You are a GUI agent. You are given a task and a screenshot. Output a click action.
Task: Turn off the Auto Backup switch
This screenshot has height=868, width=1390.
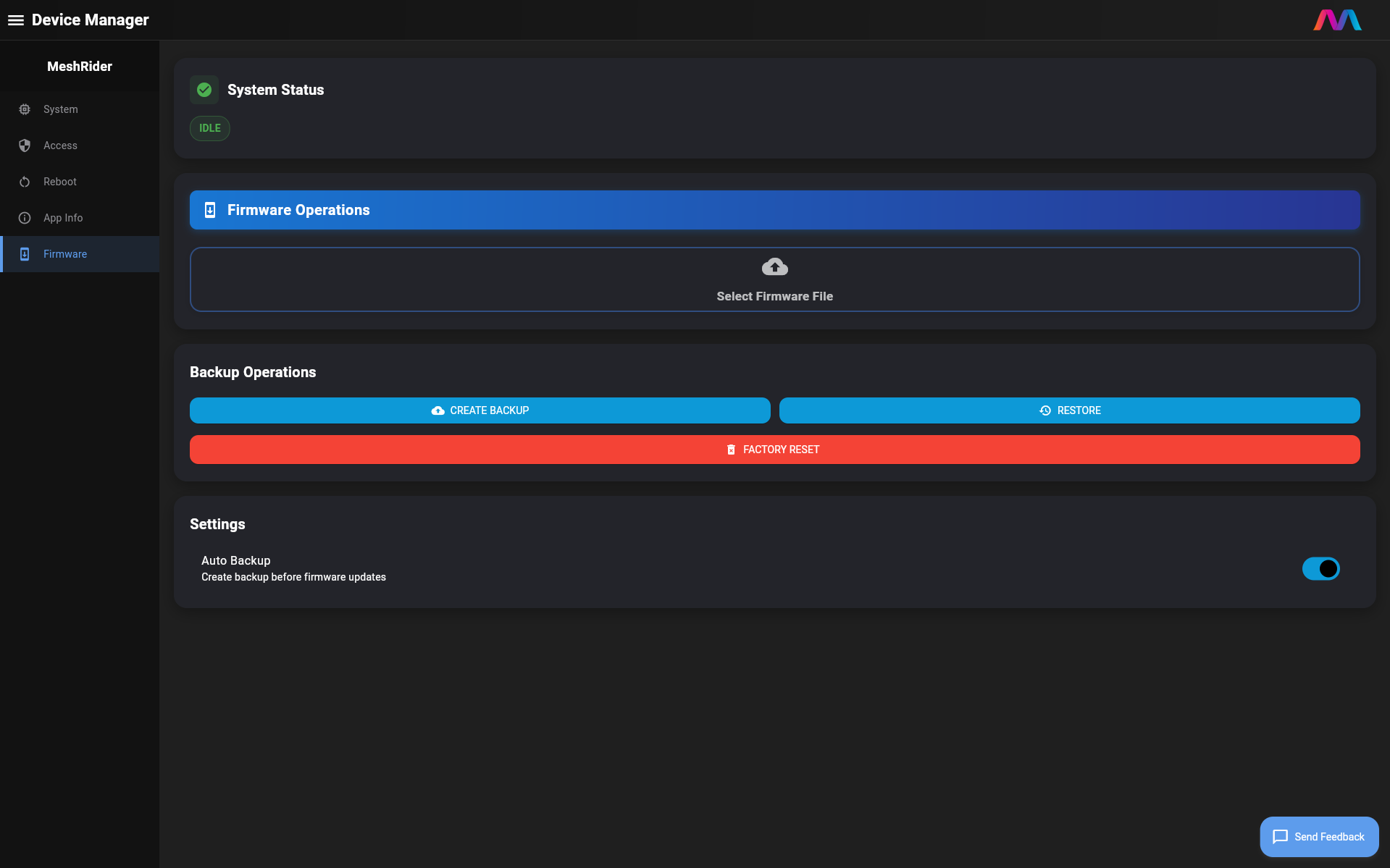pyautogui.click(x=1320, y=569)
